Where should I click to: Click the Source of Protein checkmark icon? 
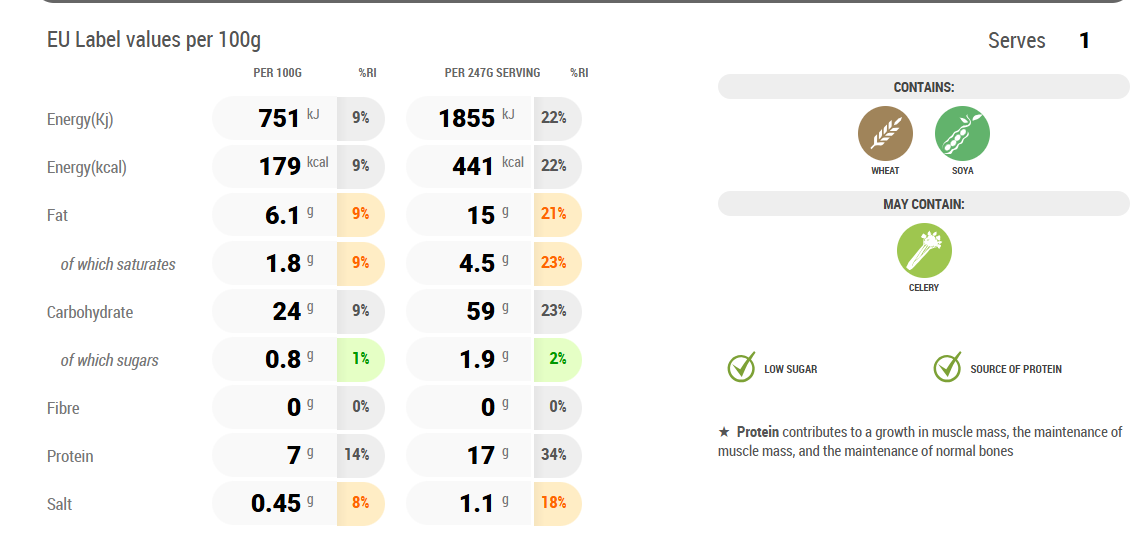(947, 368)
